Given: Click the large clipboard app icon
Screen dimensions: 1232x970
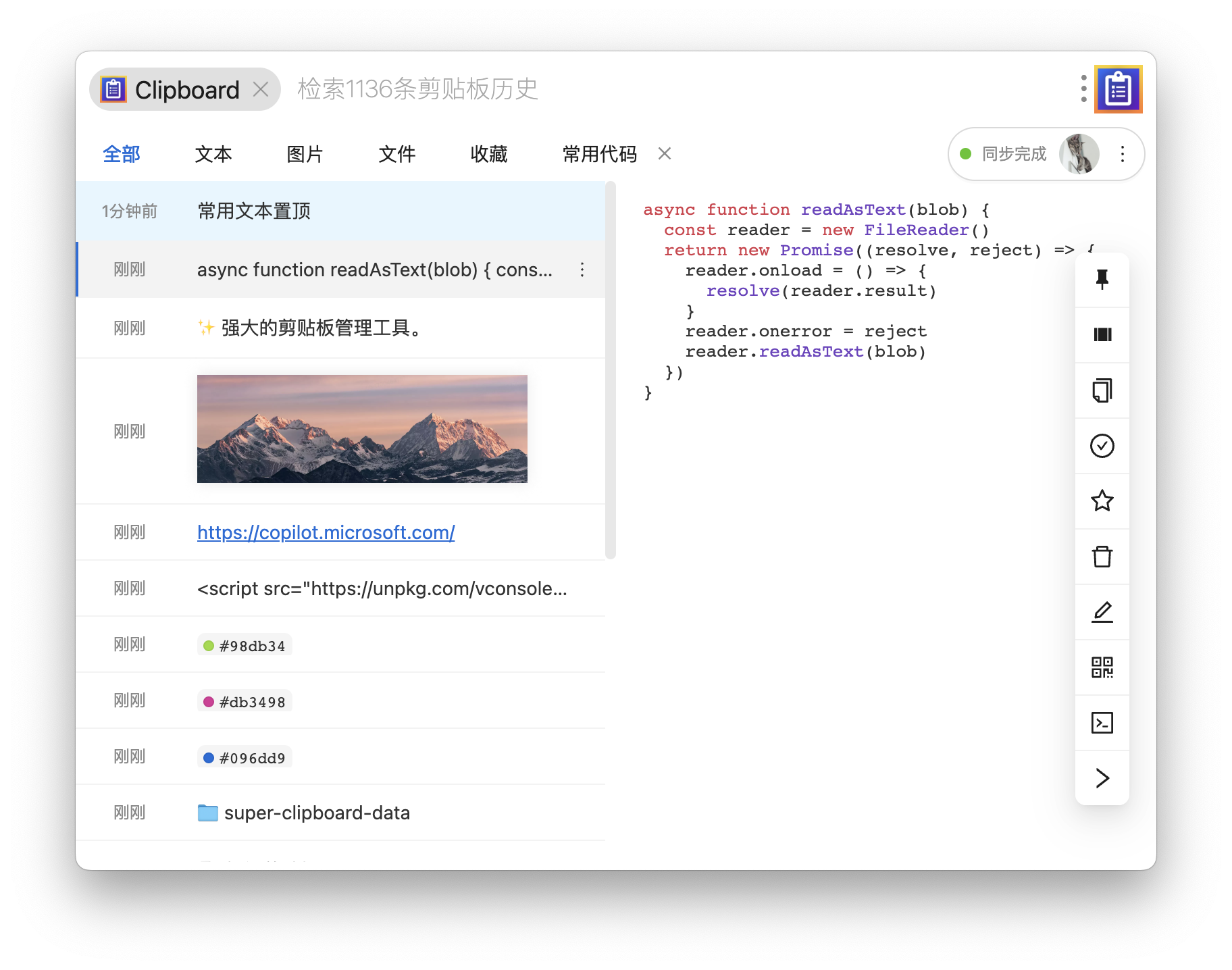Looking at the screenshot, I should 1118,88.
